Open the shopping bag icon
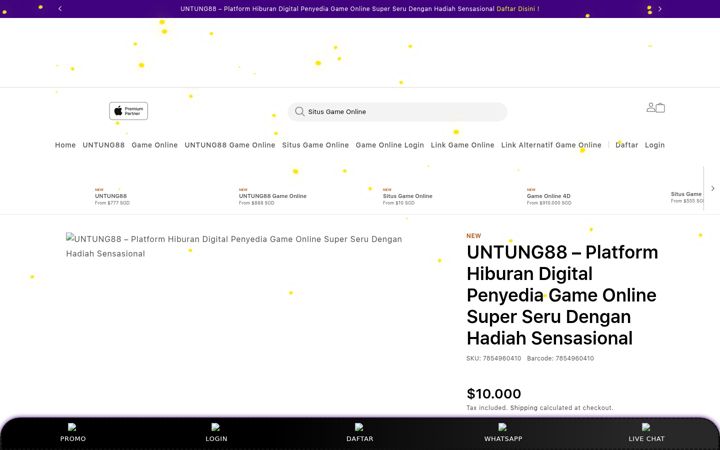This screenshot has width=720, height=450. coord(660,108)
